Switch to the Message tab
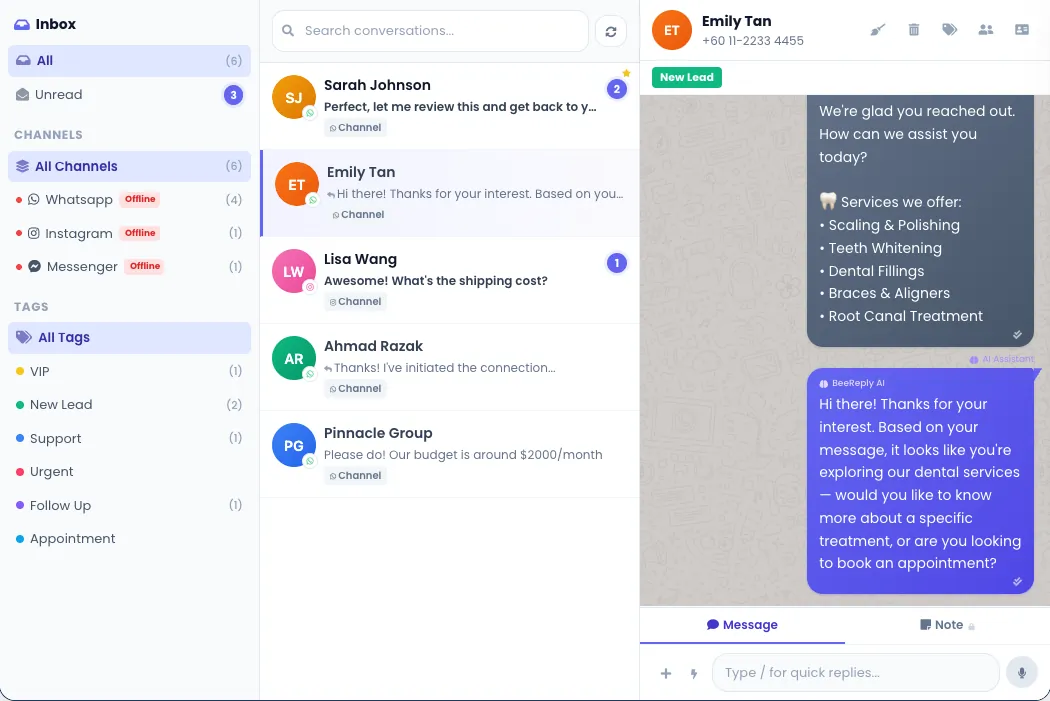The image size is (1050, 701). [x=742, y=625]
